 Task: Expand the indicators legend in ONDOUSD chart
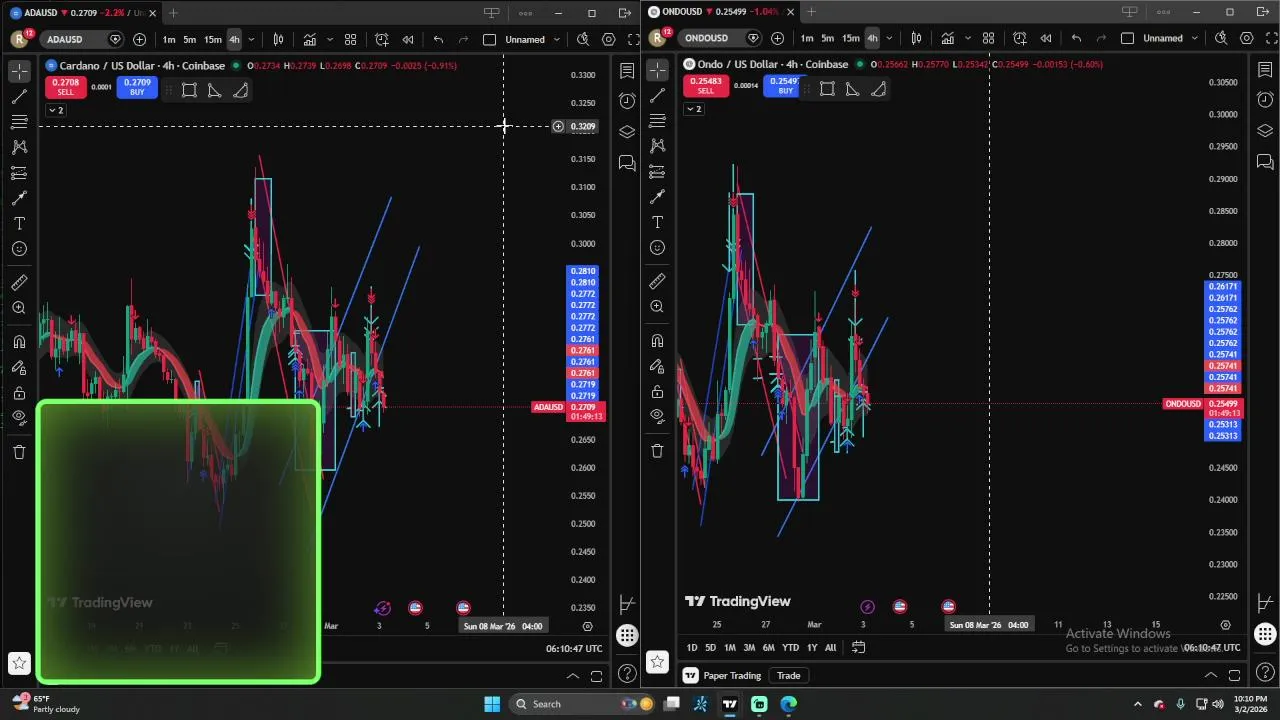coord(693,108)
